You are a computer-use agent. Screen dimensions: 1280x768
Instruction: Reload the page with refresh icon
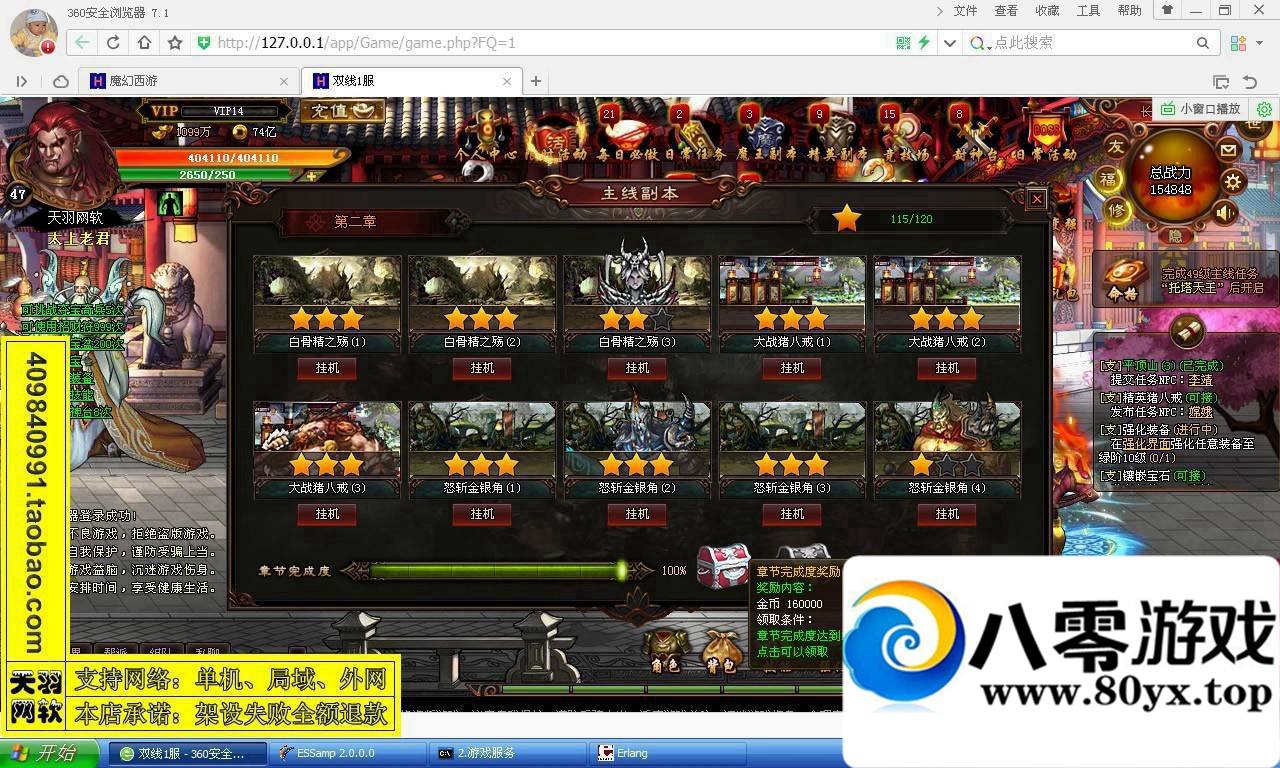(113, 43)
